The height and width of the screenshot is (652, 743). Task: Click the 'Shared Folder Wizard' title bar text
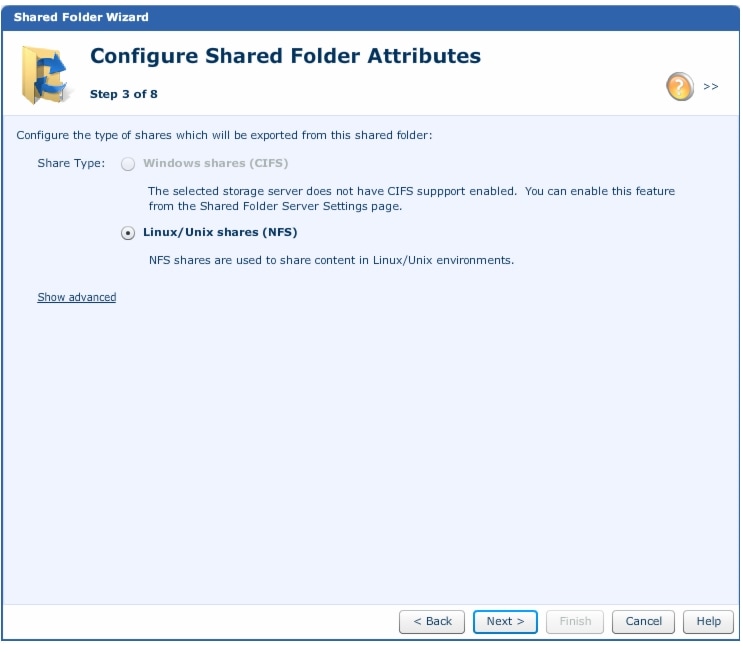81,18
